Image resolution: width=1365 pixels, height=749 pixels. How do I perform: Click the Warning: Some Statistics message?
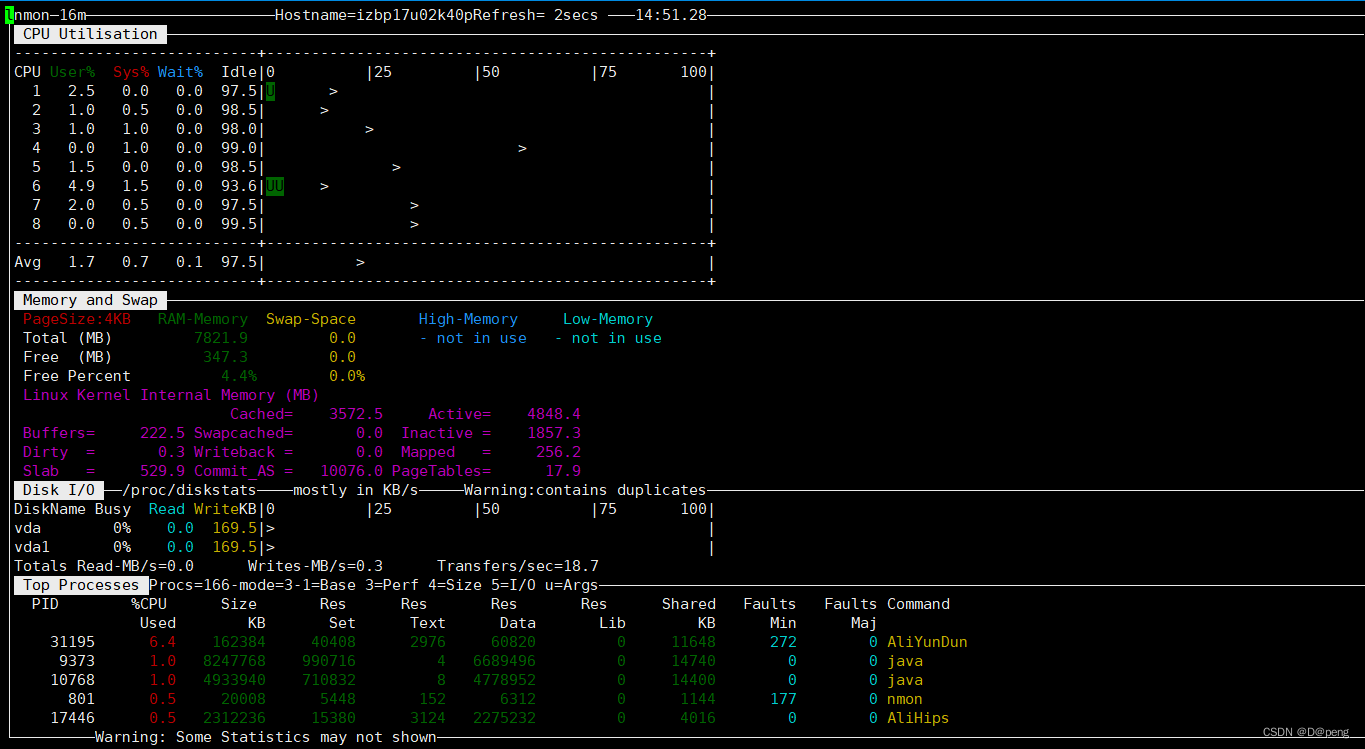[266, 737]
